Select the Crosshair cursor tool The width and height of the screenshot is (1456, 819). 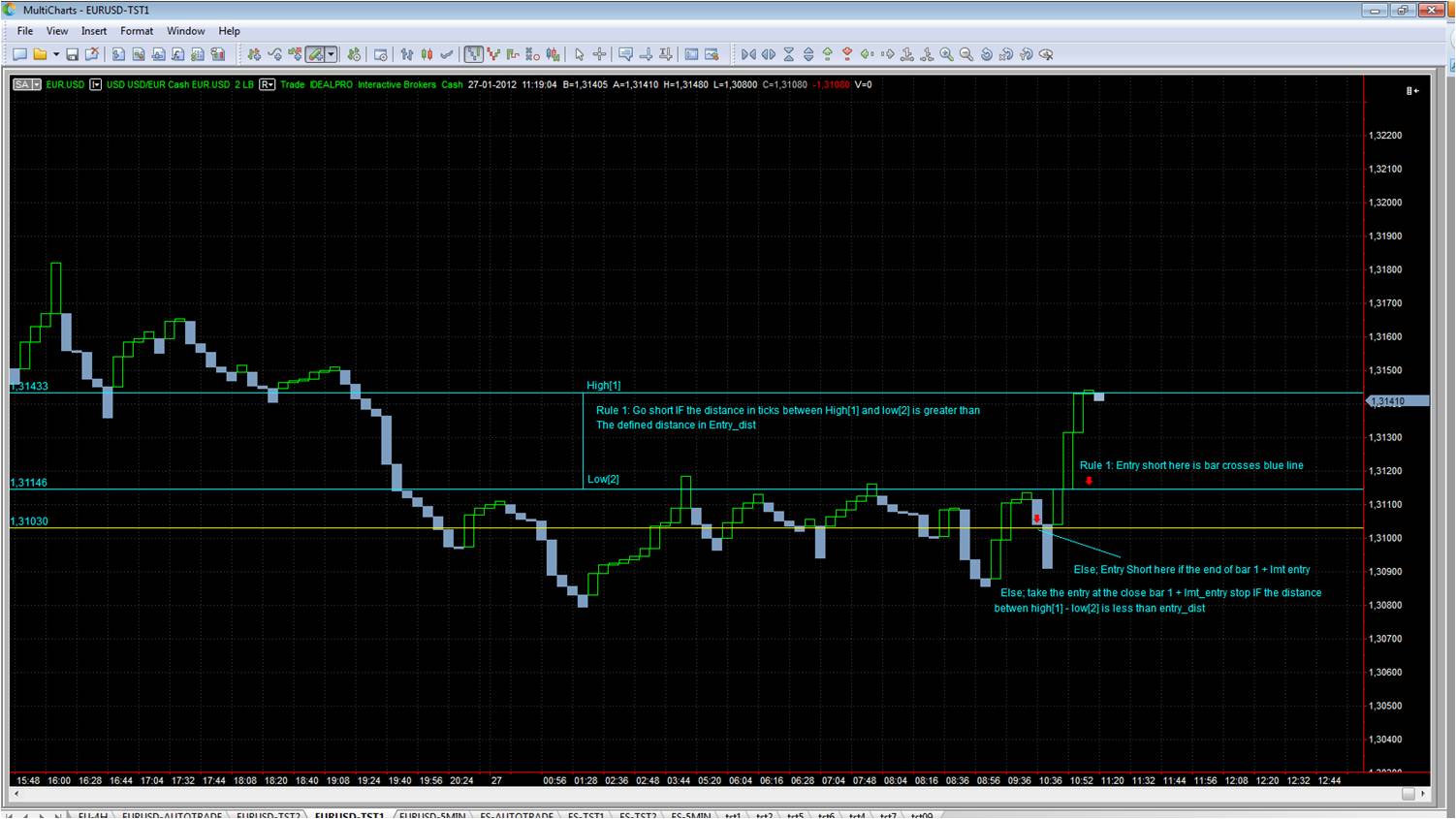click(x=599, y=54)
